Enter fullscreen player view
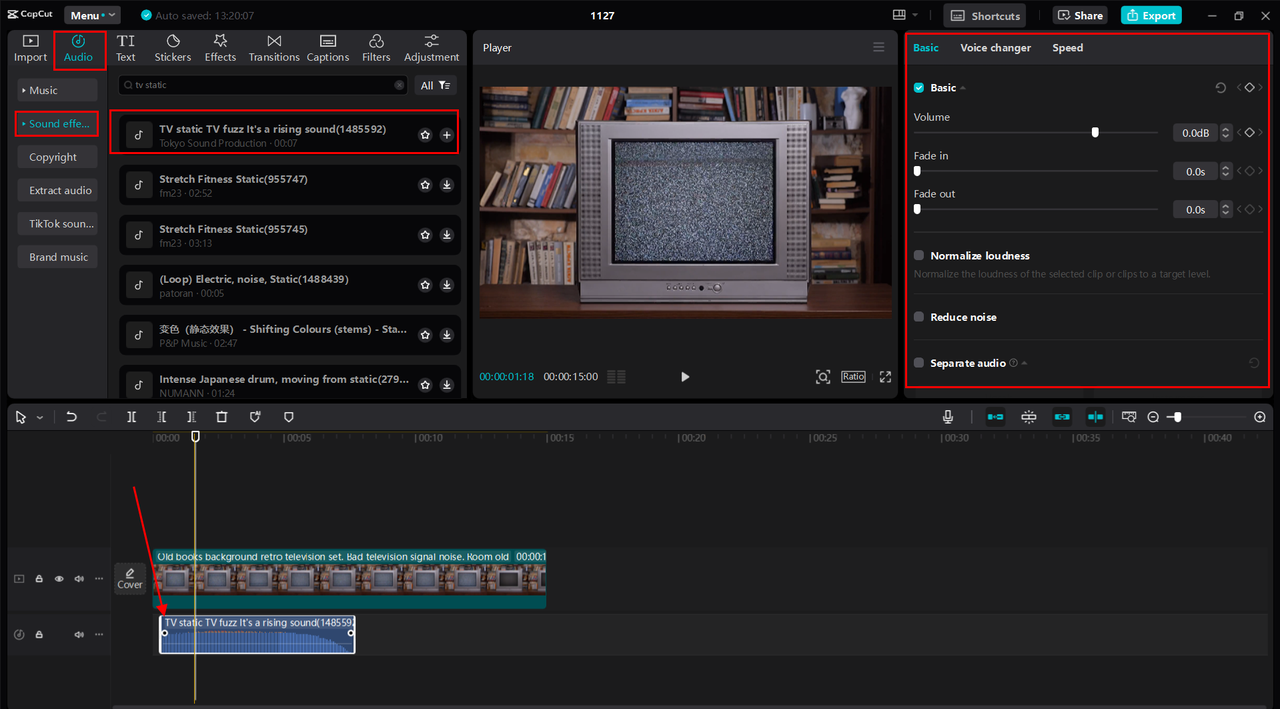This screenshot has height=709, width=1280. pyautogui.click(x=885, y=377)
